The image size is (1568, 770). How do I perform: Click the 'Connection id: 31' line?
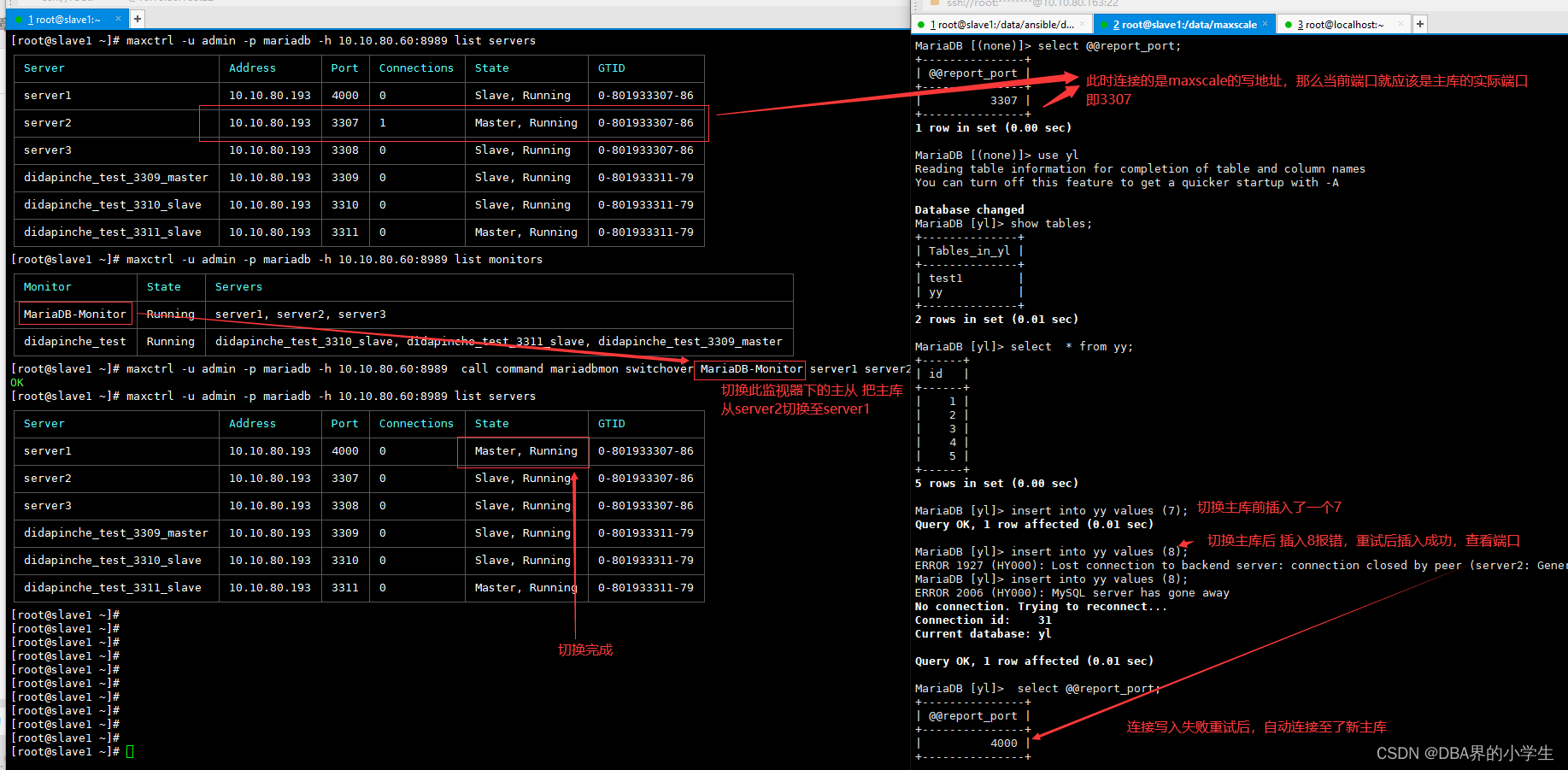pyautogui.click(x=983, y=620)
